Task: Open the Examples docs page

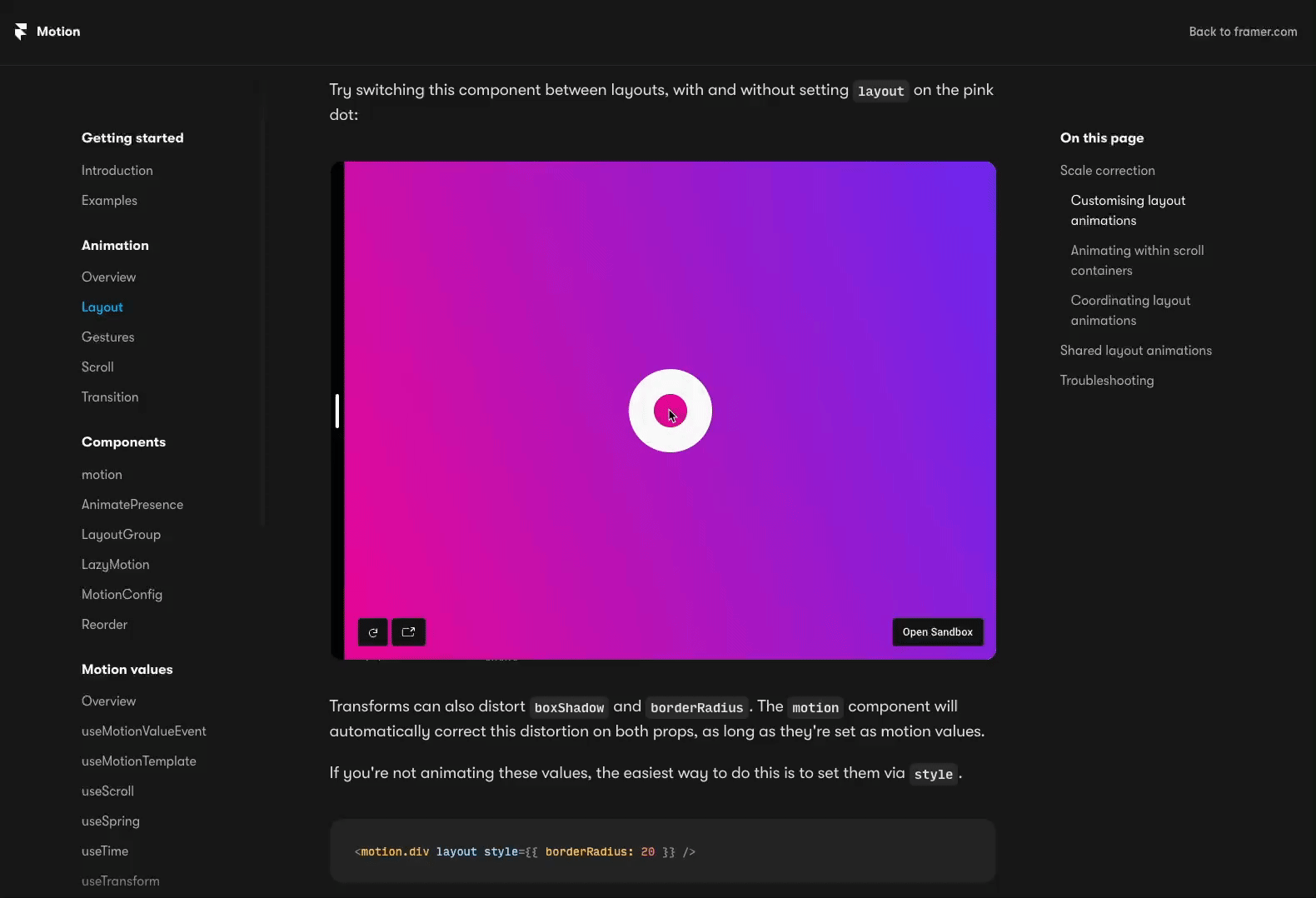Action: click(109, 201)
